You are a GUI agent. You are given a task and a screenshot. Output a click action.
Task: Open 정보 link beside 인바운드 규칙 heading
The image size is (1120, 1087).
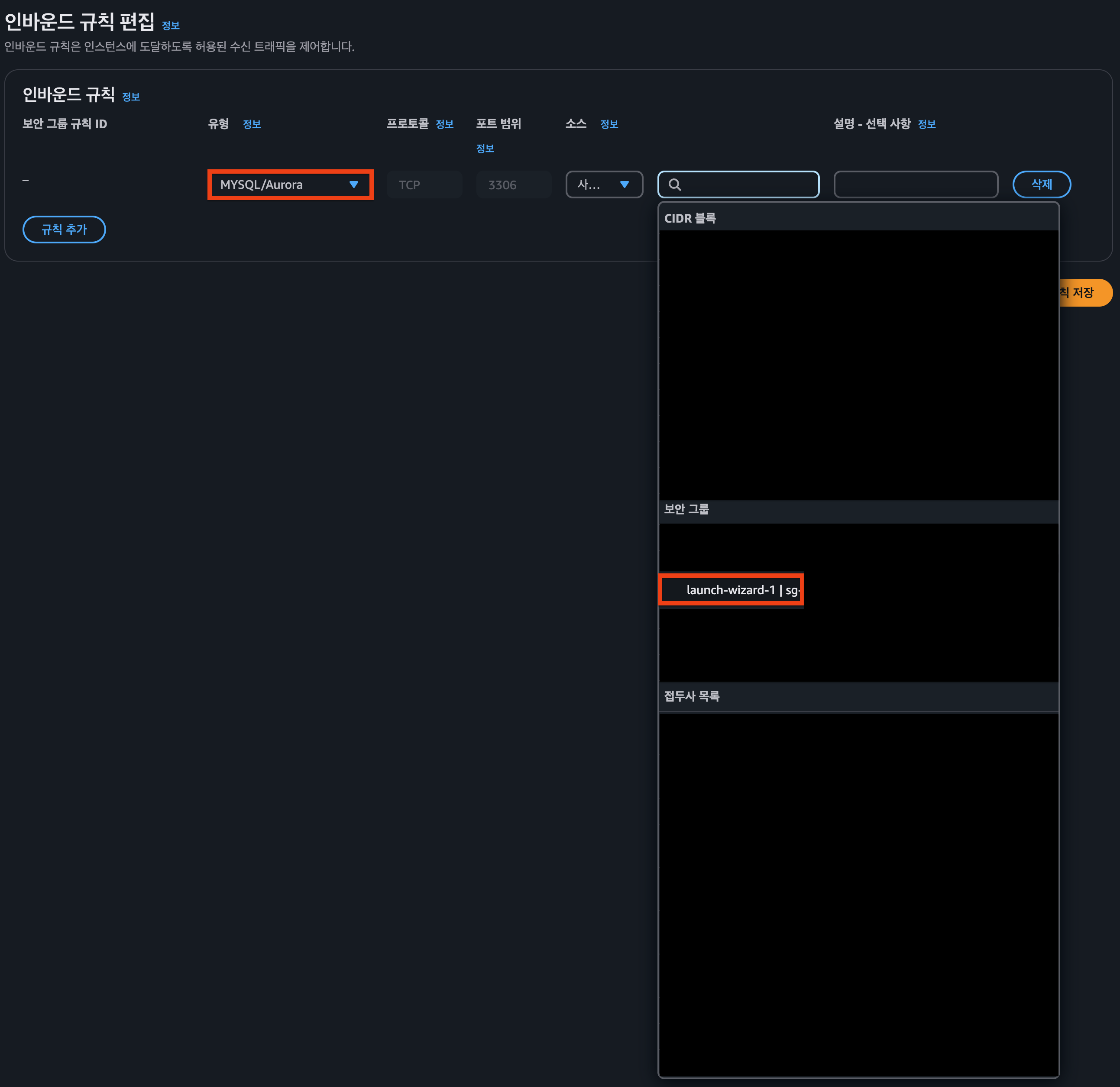[131, 97]
